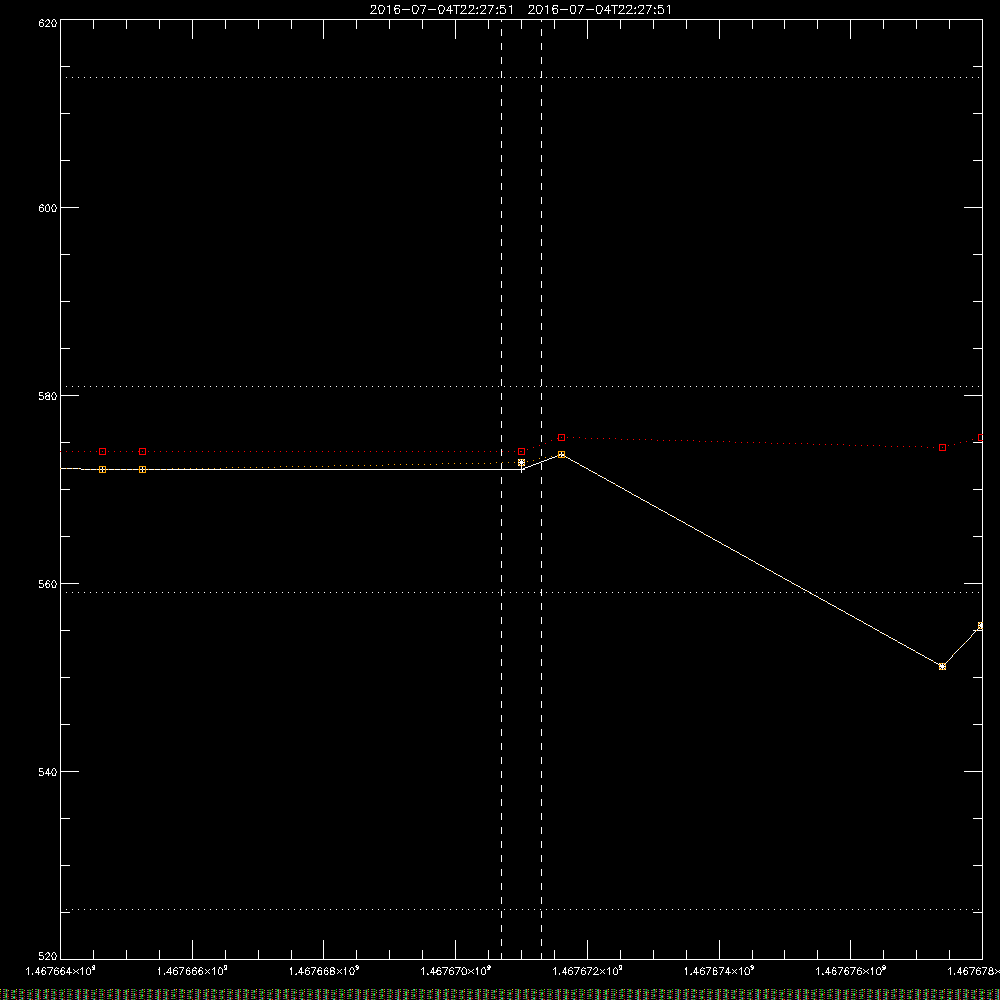
Task: Click the dotted horizontal threshold line near 525
Action: (521, 909)
